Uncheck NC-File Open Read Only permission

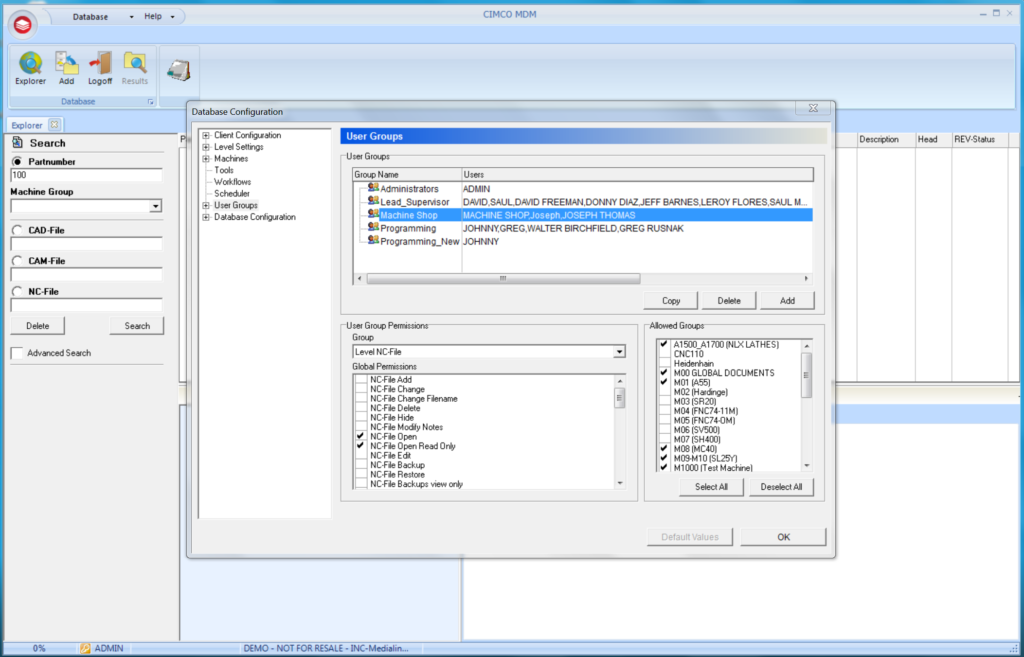coord(360,446)
